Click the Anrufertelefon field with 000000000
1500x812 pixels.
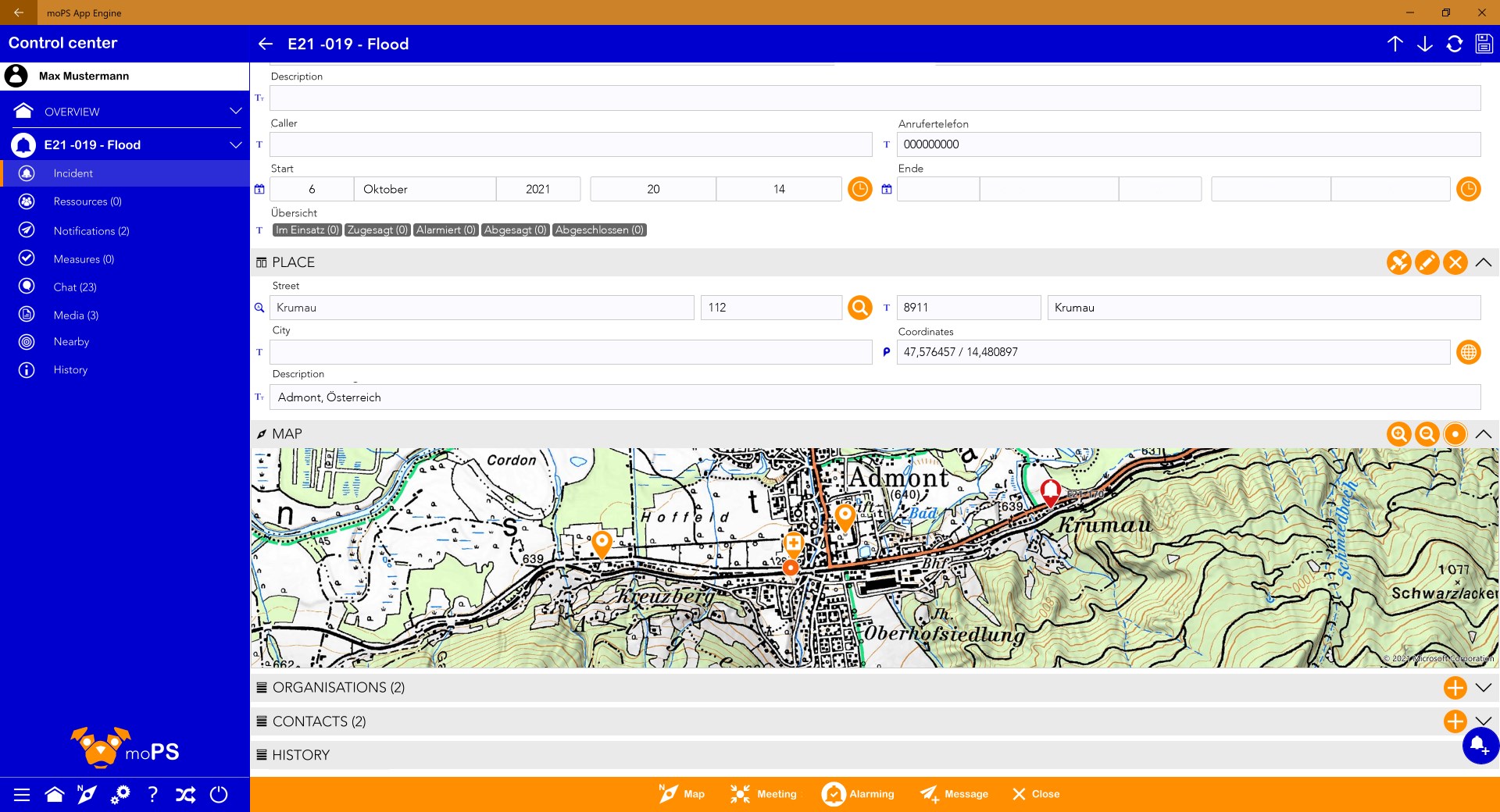tap(1189, 144)
